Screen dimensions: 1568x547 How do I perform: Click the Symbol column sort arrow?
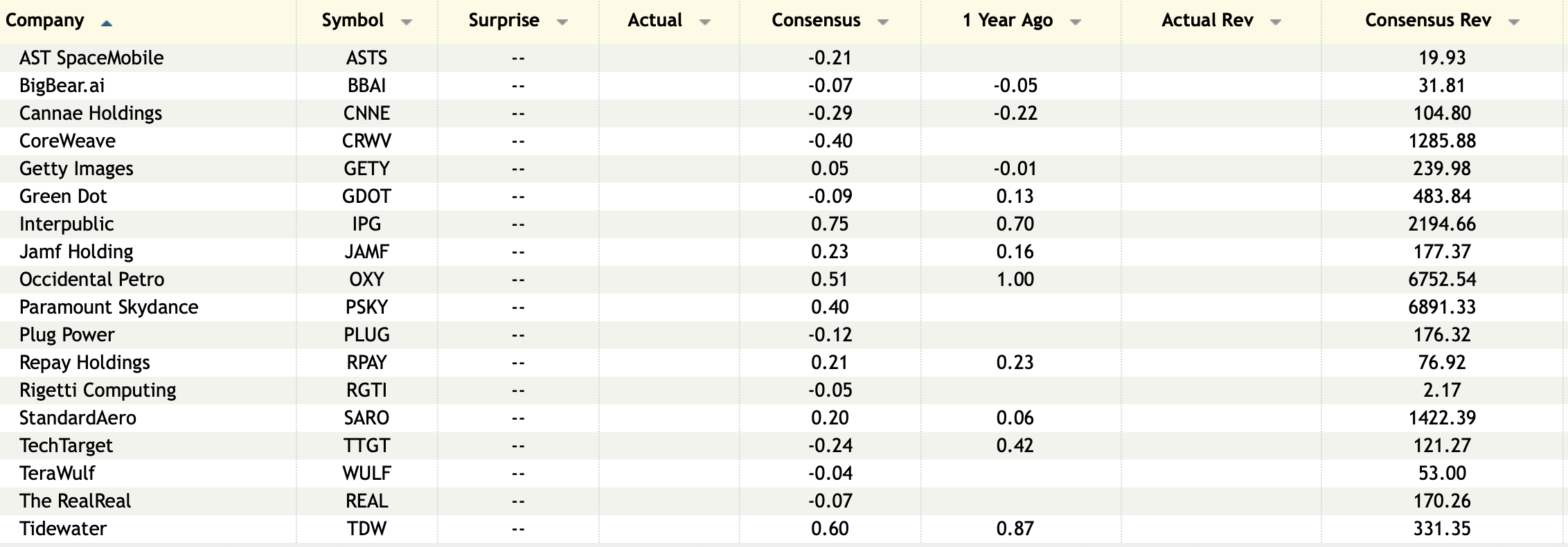407,23
